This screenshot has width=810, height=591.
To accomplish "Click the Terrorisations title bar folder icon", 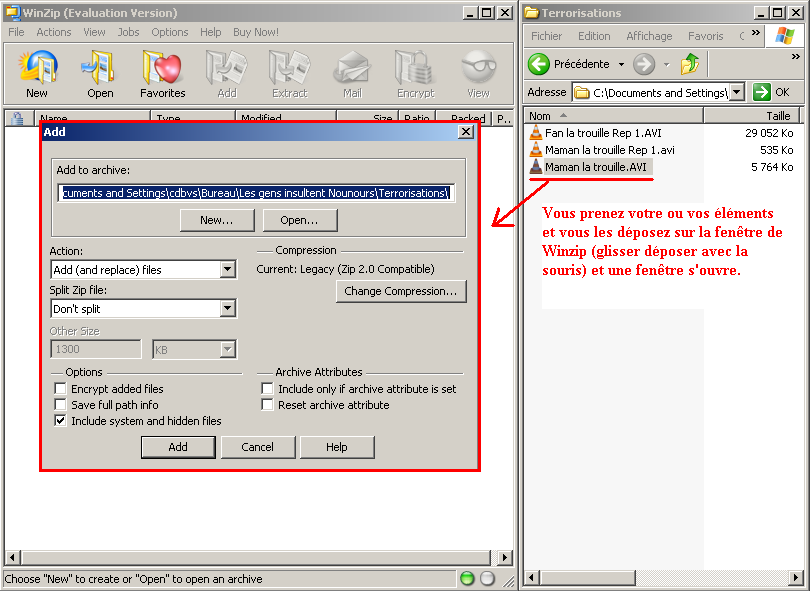I will pos(532,12).
